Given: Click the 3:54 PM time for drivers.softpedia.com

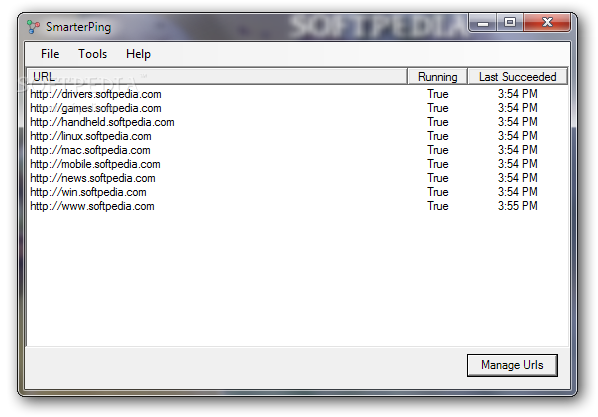Looking at the screenshot, I should 518,94.
